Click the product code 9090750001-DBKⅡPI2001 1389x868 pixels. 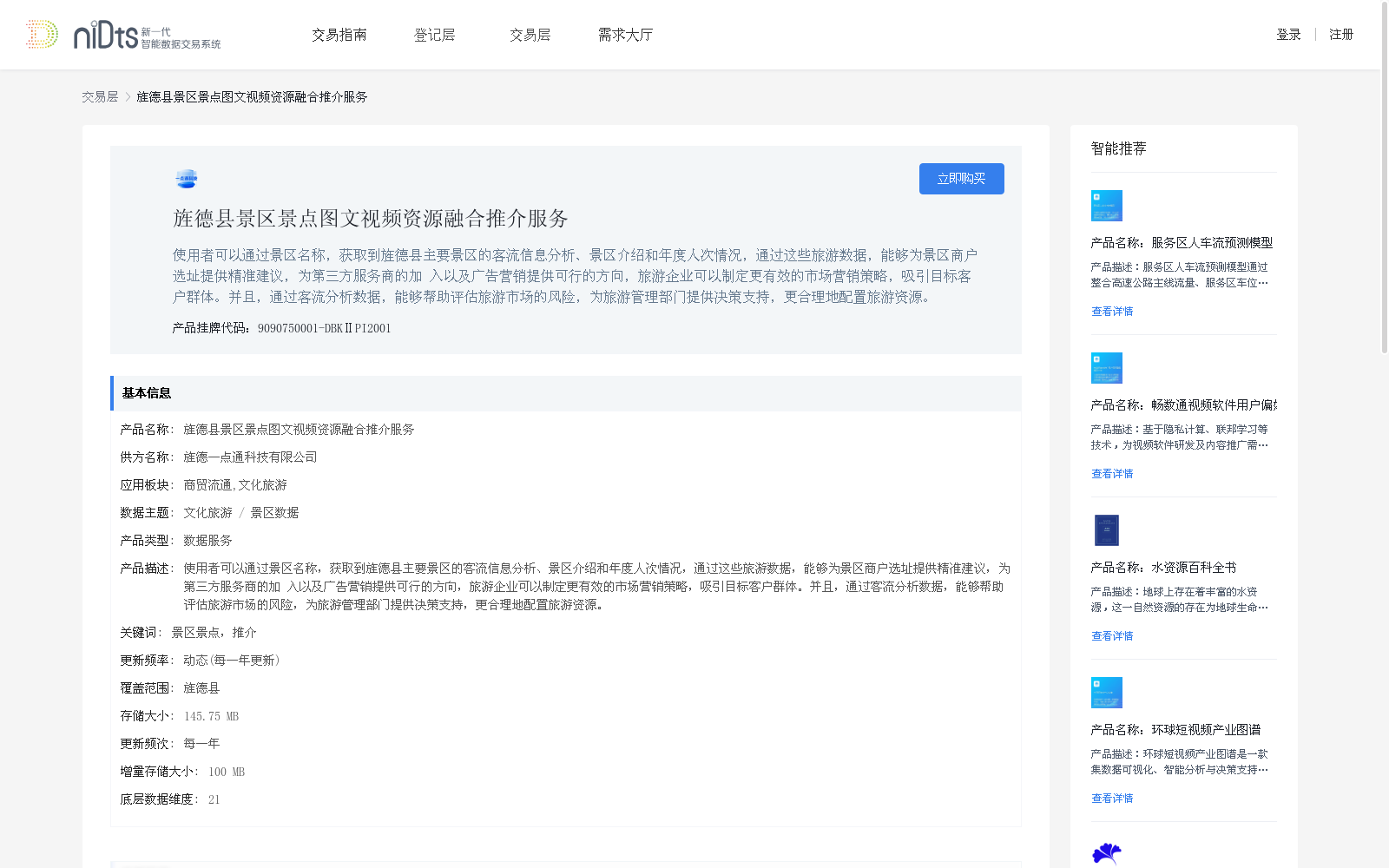coord(325,328)
